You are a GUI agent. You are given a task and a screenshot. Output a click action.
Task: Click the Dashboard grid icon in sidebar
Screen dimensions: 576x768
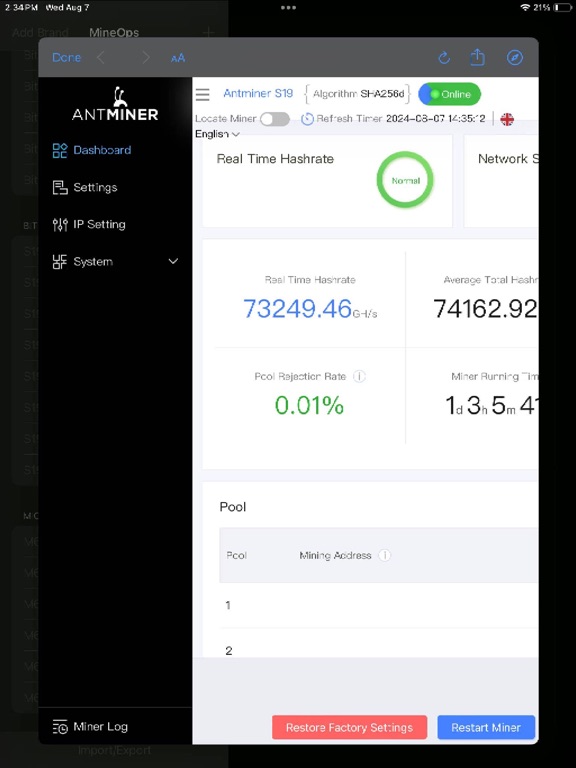click(60, 150)
